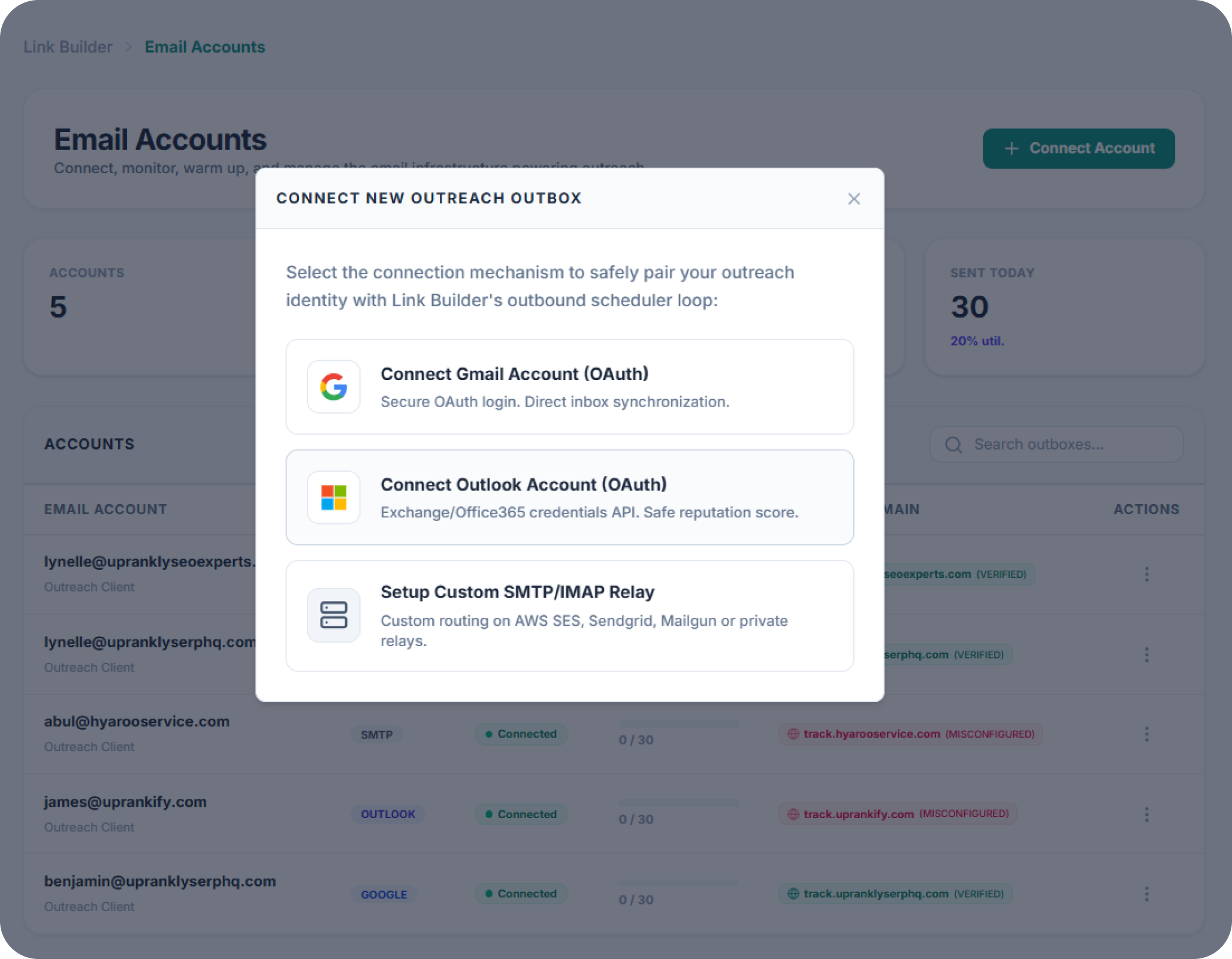Click globe icon beside track.upranklyserphq.com

pos(793,894)
